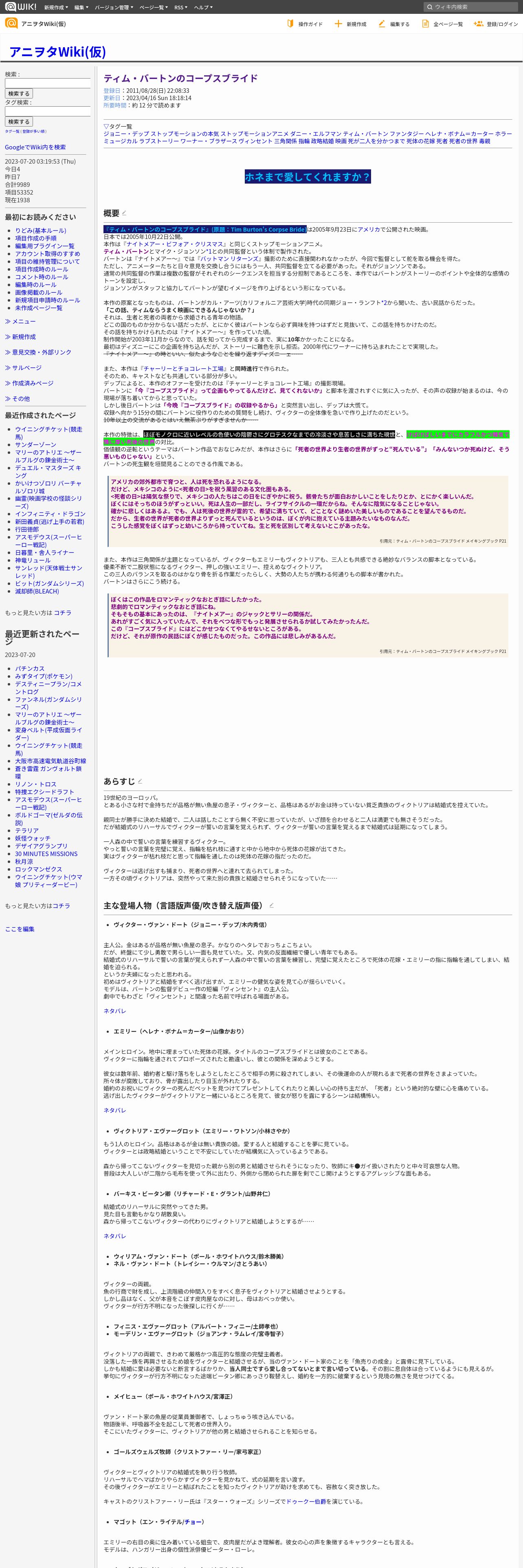
Task: Open the 操作ガイド shield icon
Action: tap(290, 24)
